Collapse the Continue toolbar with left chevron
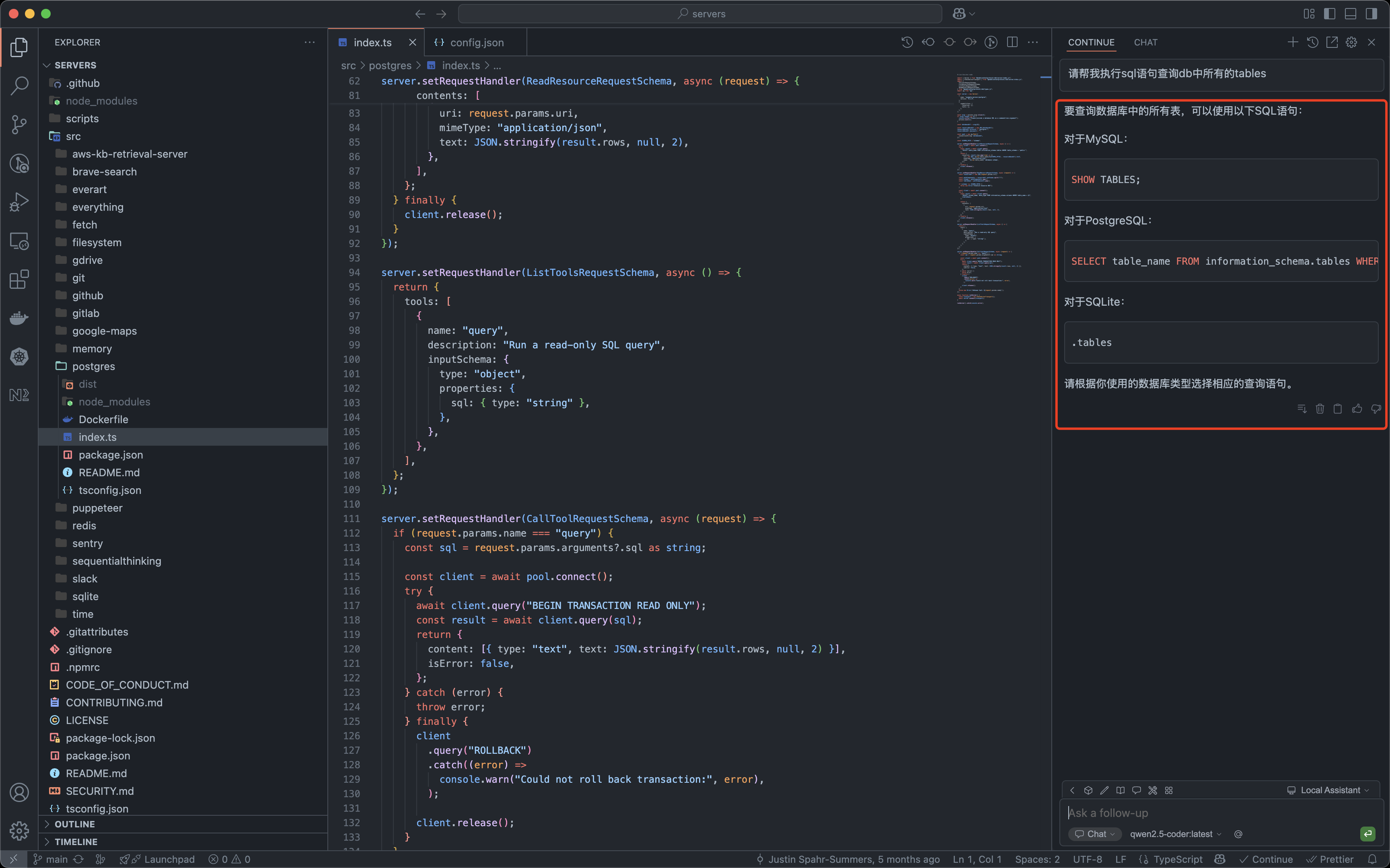1390x868 pixels. [x=1072, y=790]
